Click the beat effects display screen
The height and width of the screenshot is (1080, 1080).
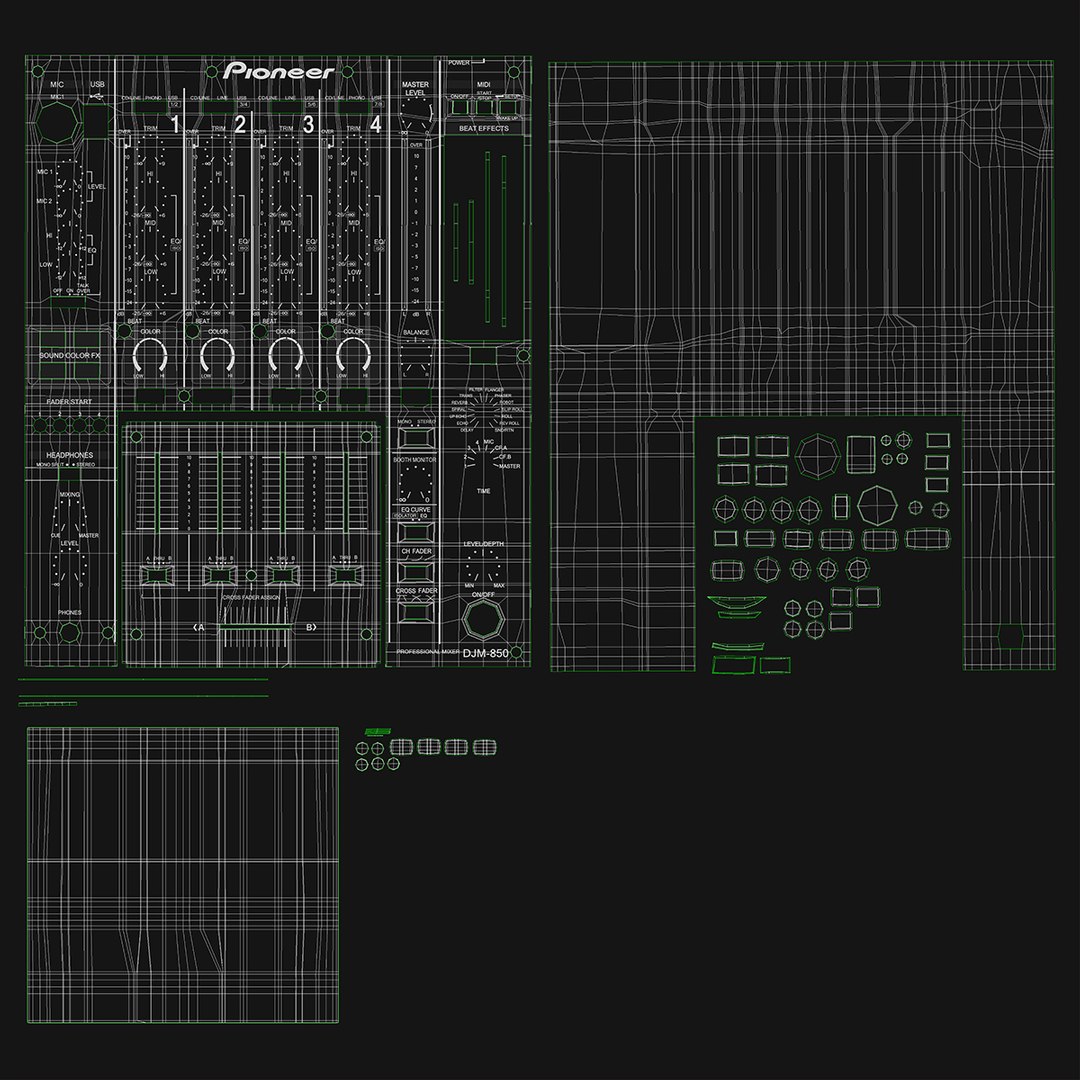click(484, 238)
